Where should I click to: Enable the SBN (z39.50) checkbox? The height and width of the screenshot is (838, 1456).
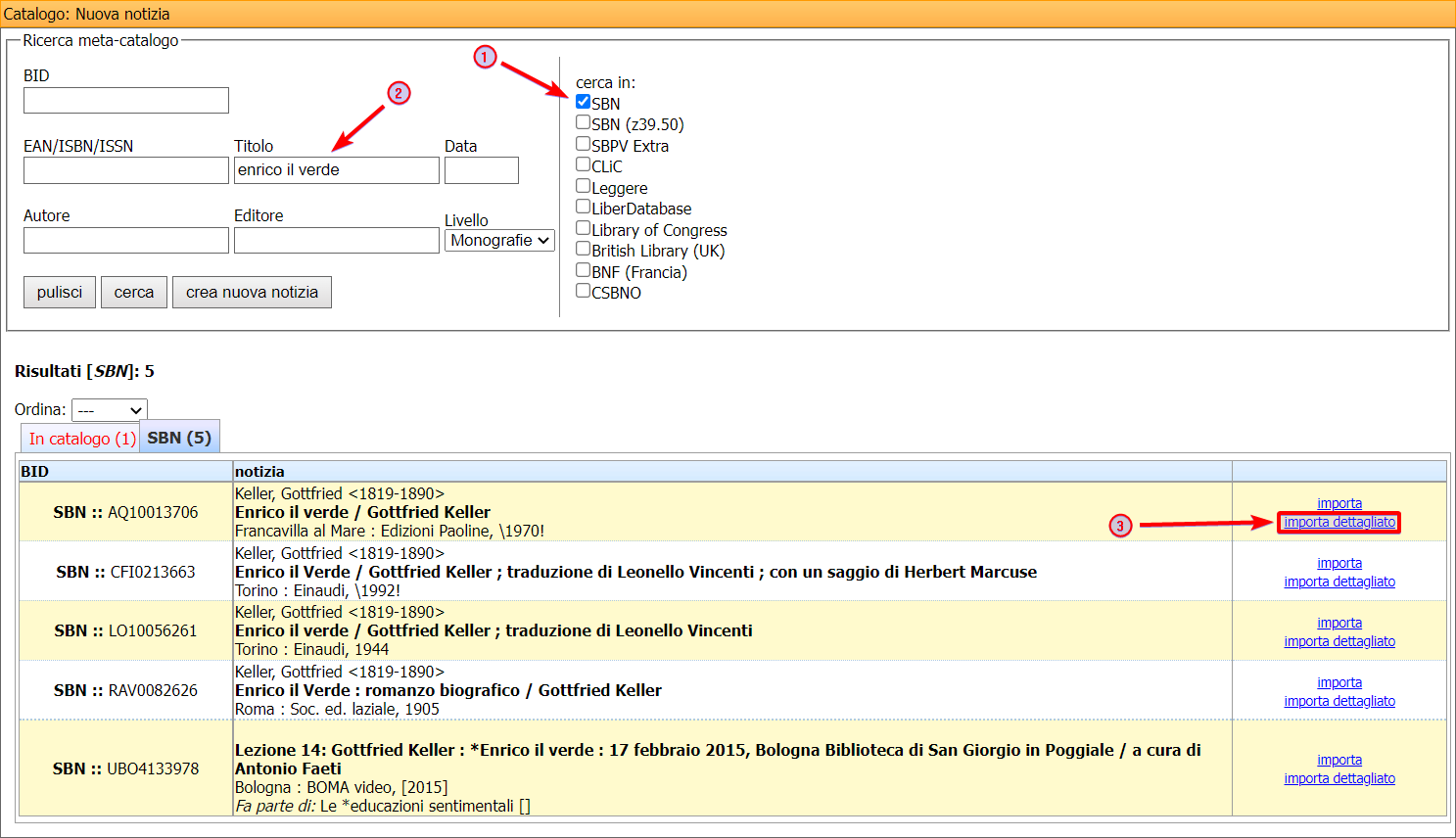click(583, 122)
